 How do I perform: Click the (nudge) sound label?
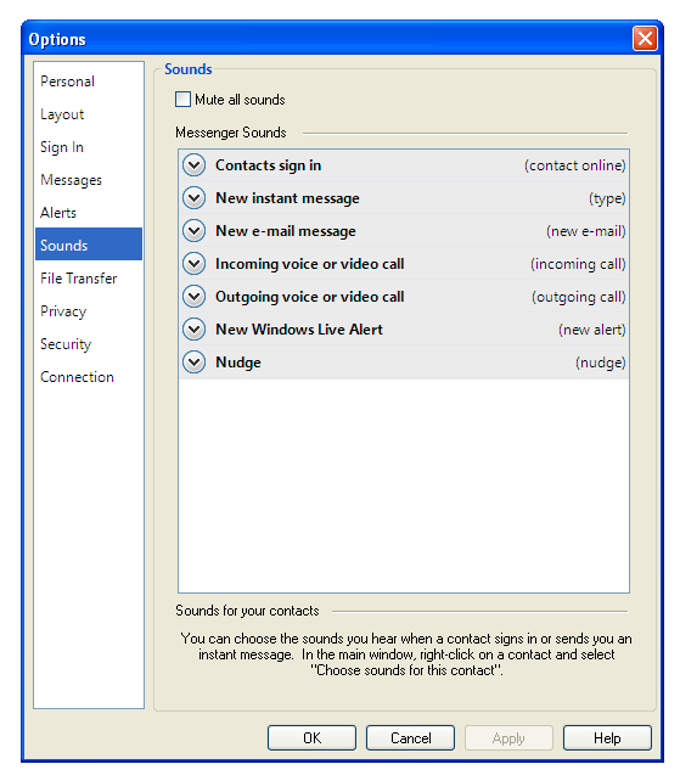point(600,363)
